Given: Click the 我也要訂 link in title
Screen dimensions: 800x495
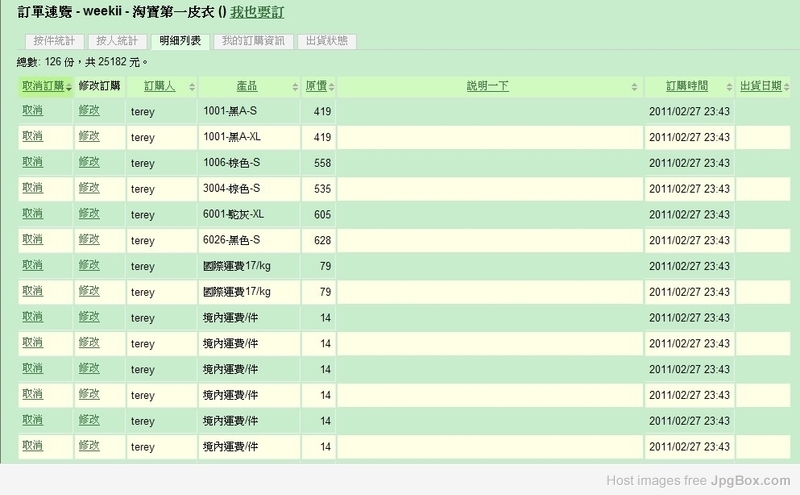Looking at the screenshot, I should tap(256, 13).
